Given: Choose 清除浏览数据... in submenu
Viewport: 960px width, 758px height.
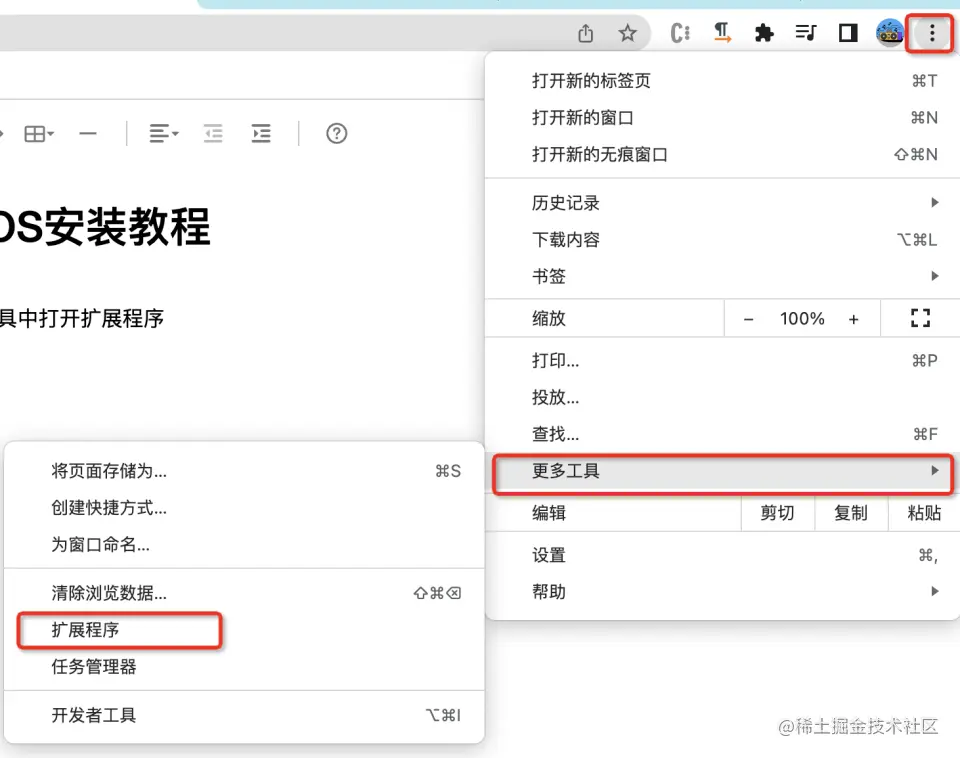Looking at the screenshot, I should point(244,593).
